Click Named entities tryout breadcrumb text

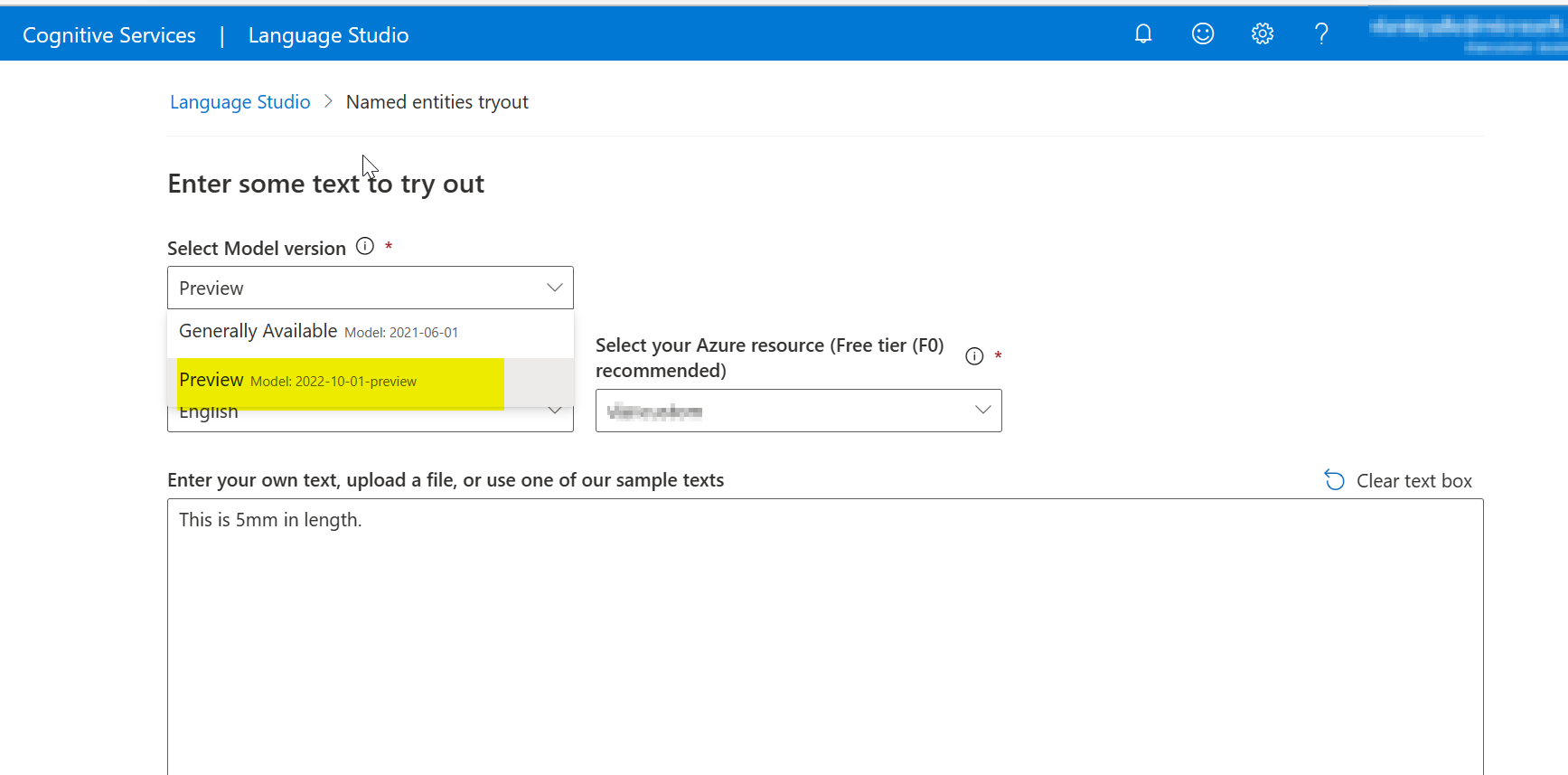437,102
